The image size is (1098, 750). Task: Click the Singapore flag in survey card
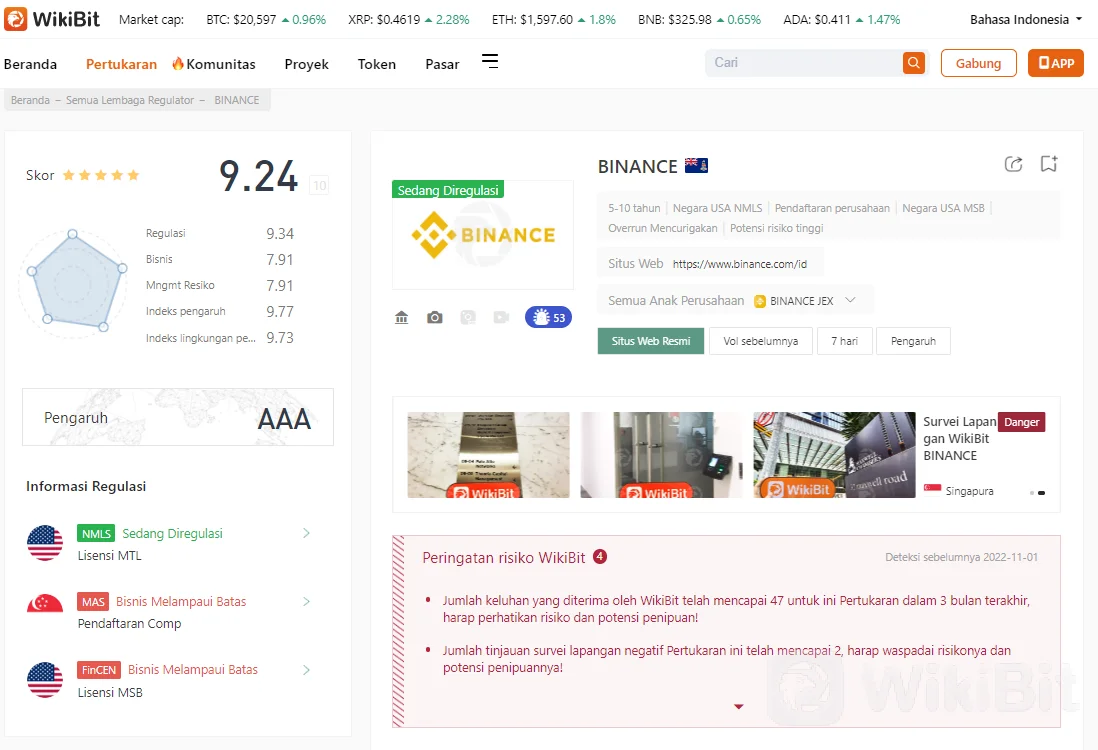(x=932, y=489)
